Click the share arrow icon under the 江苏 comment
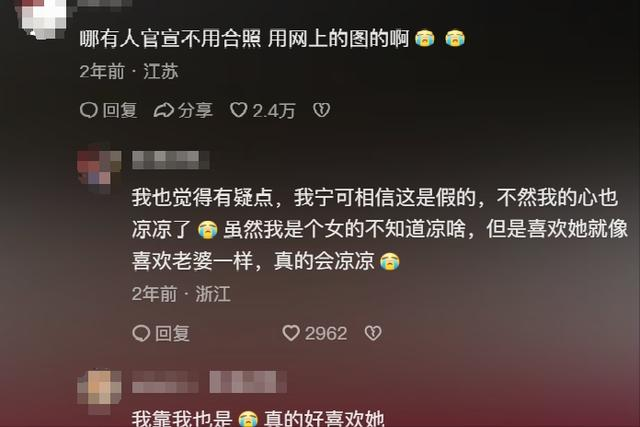640x427 pixels. (164, 110)
